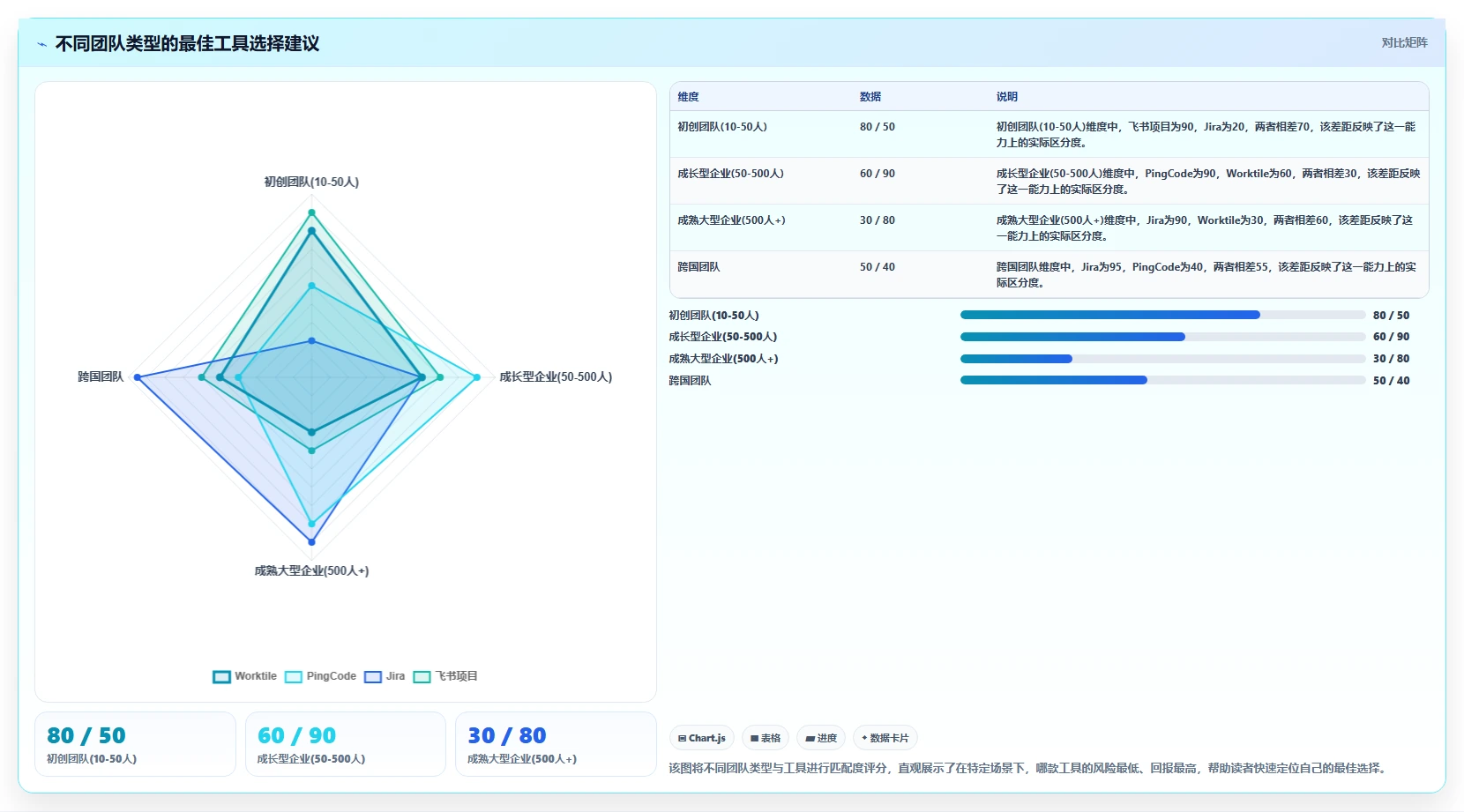Image resolution: width=1464 pixels, height=812 pixels.
Task: Click the 进度 tag
Action: tap(821, 738)
